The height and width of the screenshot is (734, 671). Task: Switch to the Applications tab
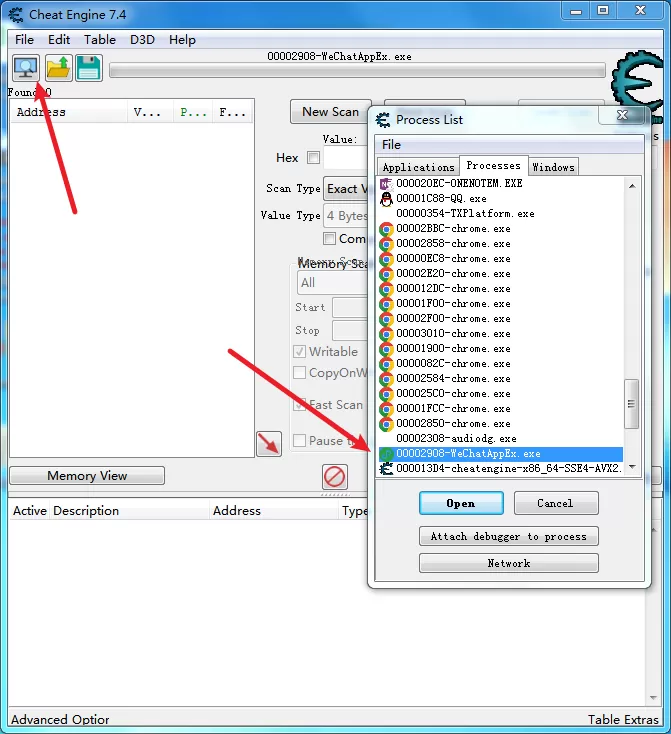tap(418, 167)
